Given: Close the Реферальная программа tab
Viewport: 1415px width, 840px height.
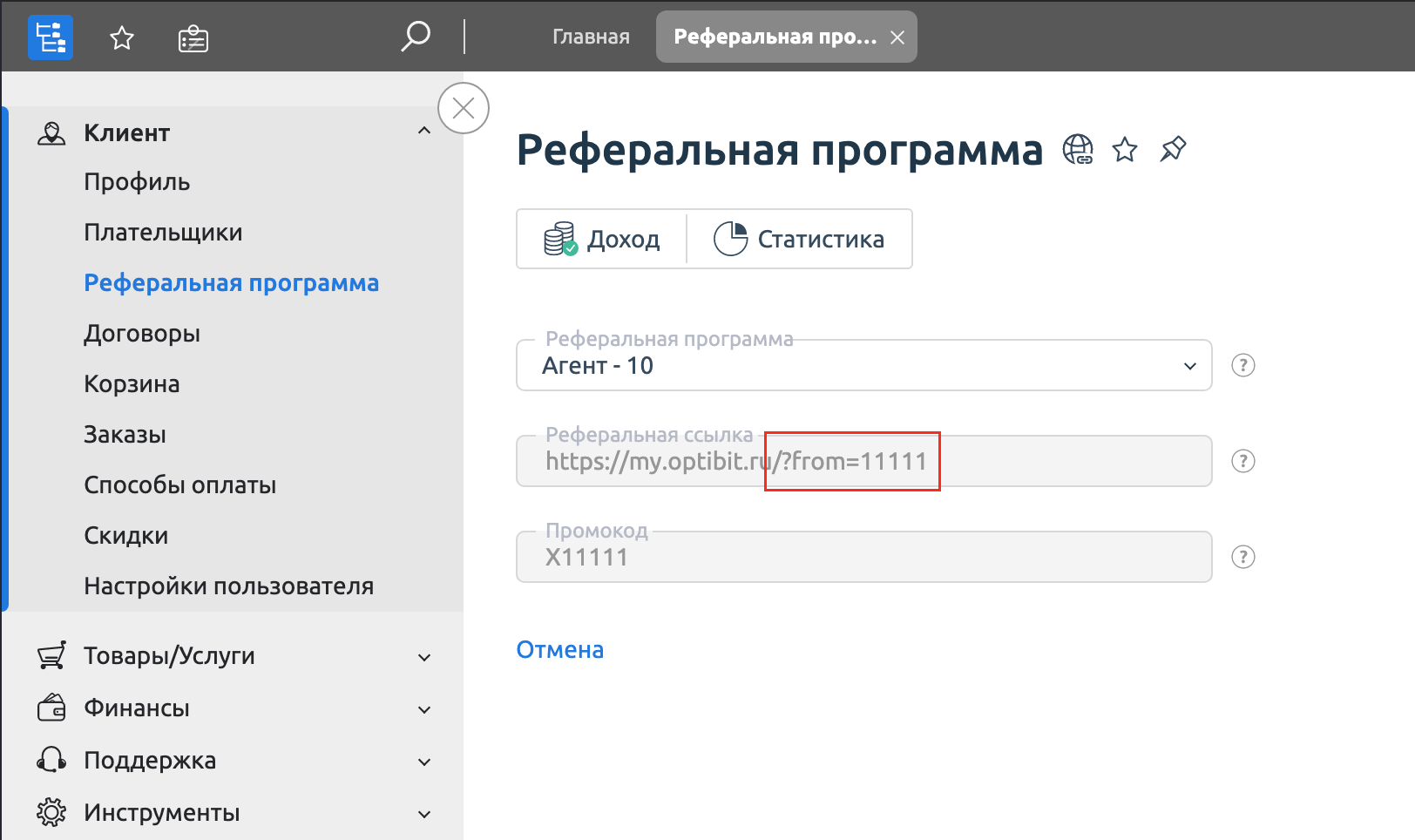Looking at the screenshot, I should click(x=897, y=37).
